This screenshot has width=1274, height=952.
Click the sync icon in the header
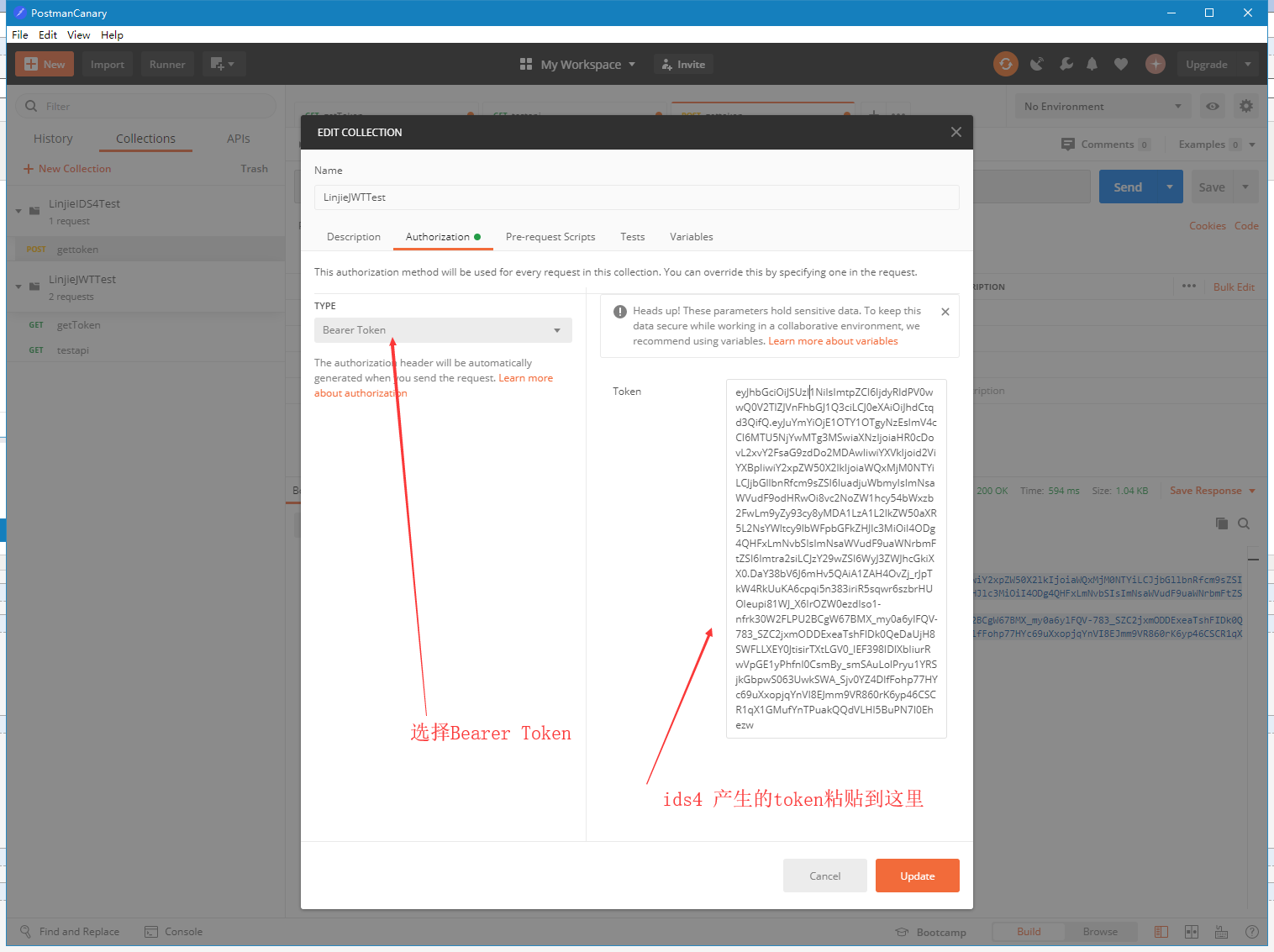click(x=1006, y=64)
